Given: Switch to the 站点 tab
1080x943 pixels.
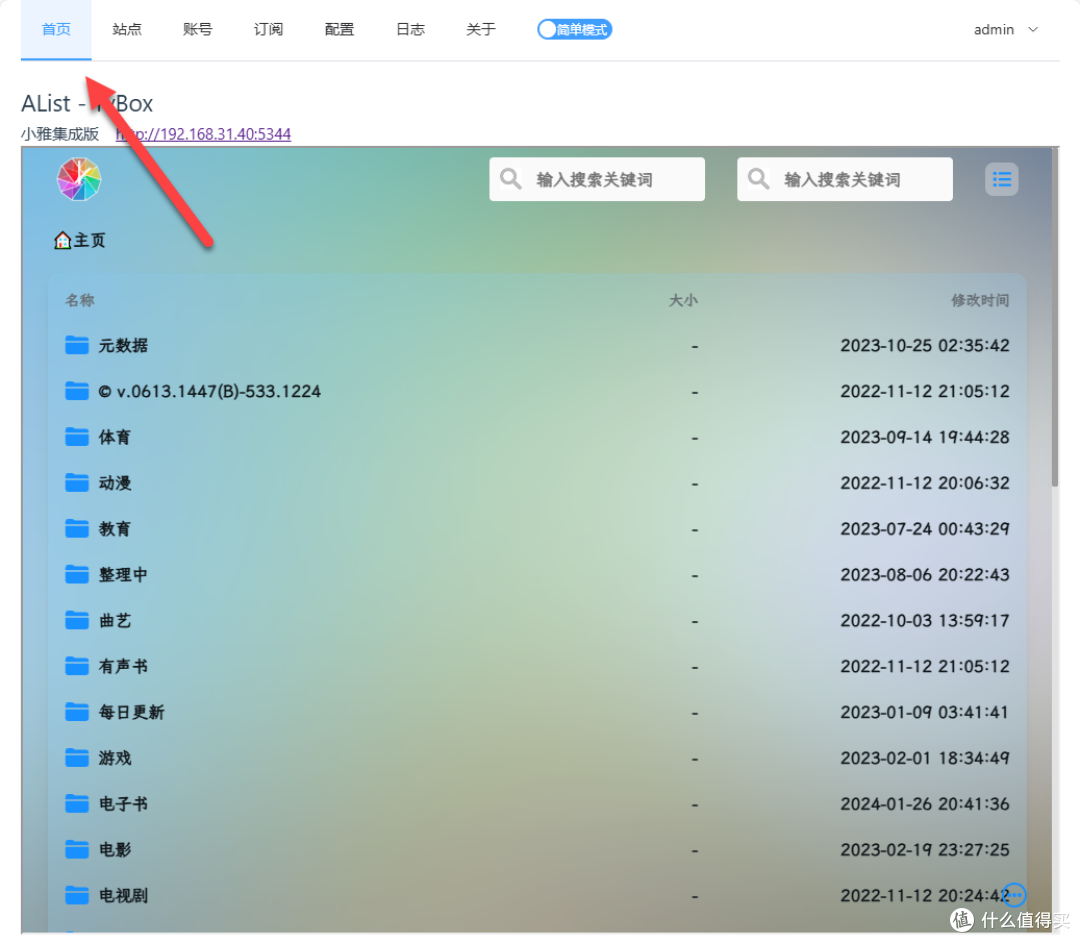Looking at the screenshot, I should pyautogui.click(x=126, y=29).
